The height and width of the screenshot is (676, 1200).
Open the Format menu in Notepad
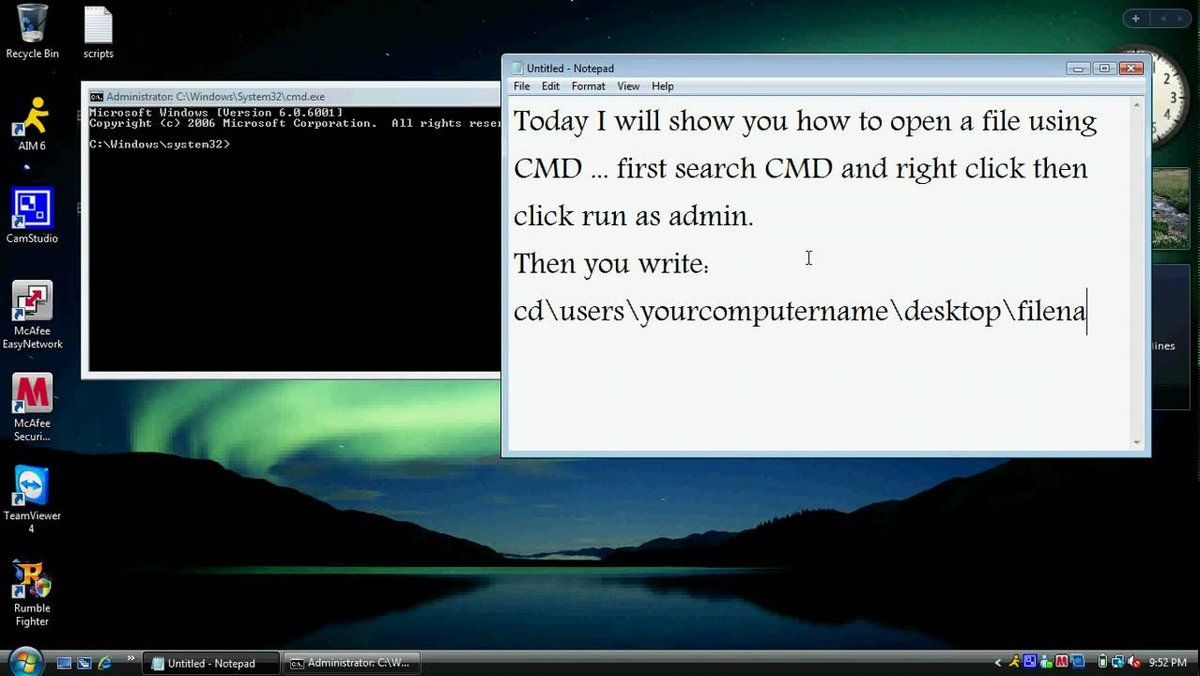[588, 86]
